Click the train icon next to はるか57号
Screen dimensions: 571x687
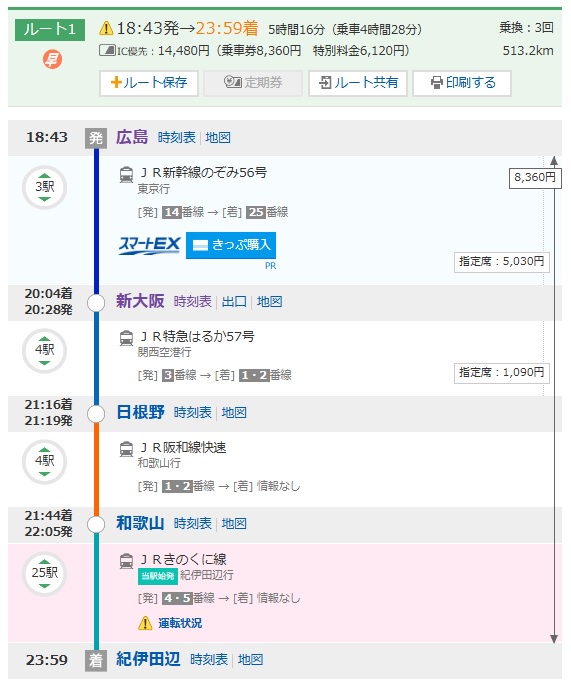click(x=126, y=339)
